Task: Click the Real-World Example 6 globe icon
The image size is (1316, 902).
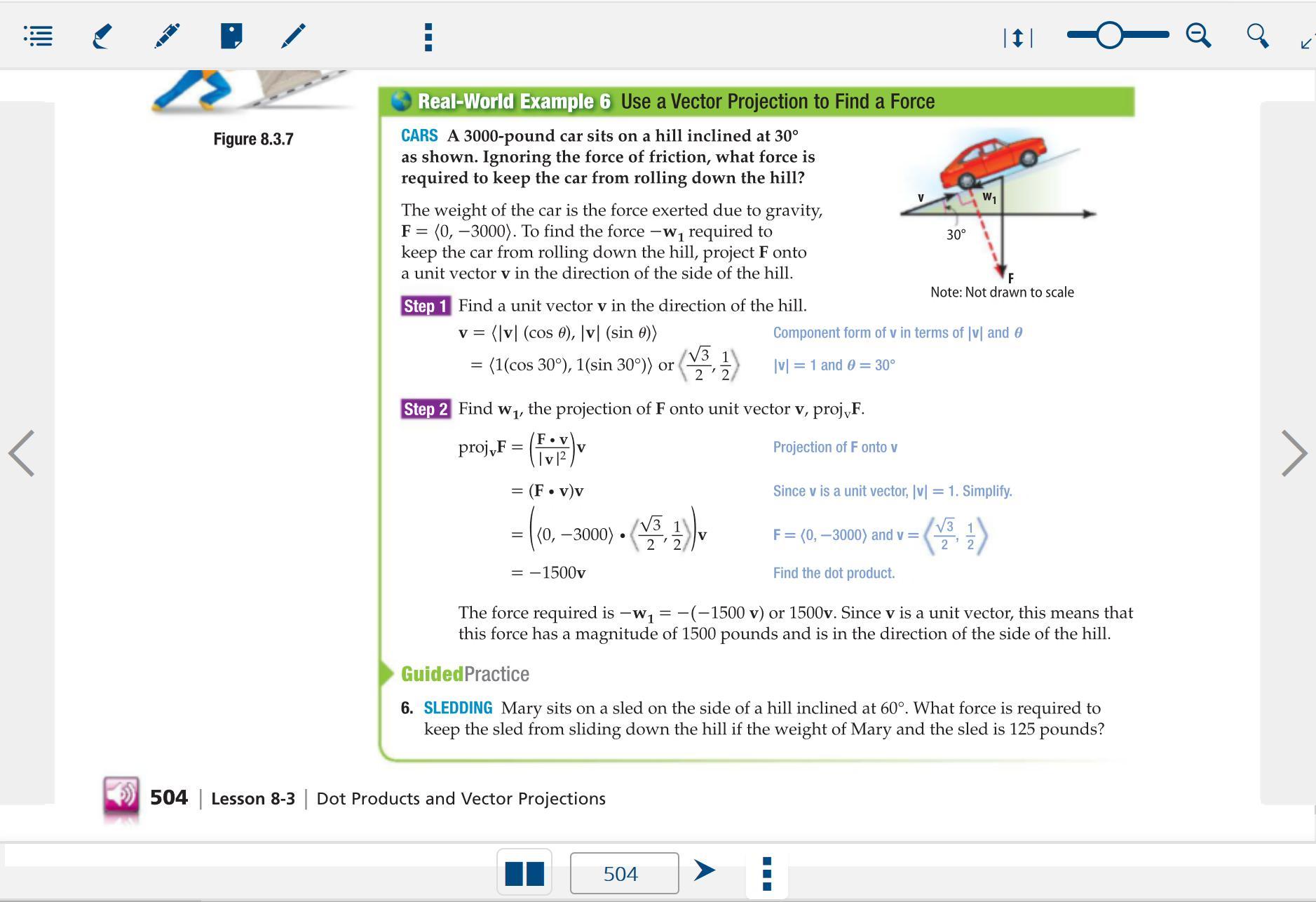Action: click(402, 101)
